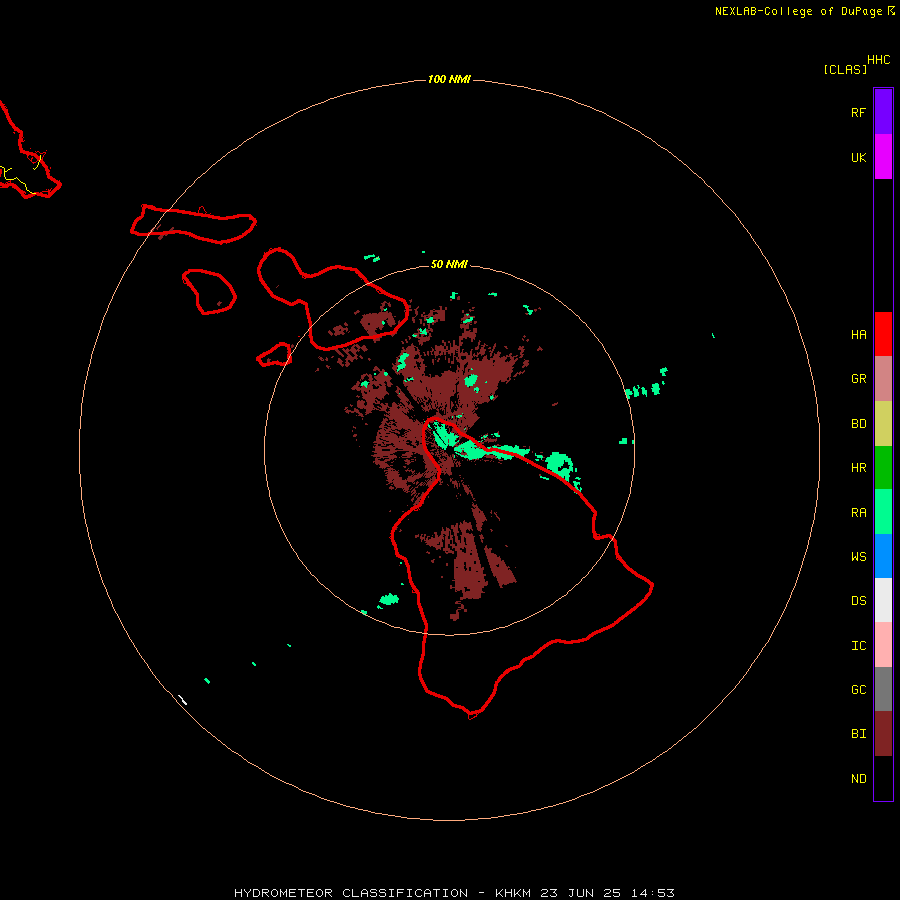This screenshot has width=900, height=900.
Task: Click the "HR" legend label
Action: (858, 468)
